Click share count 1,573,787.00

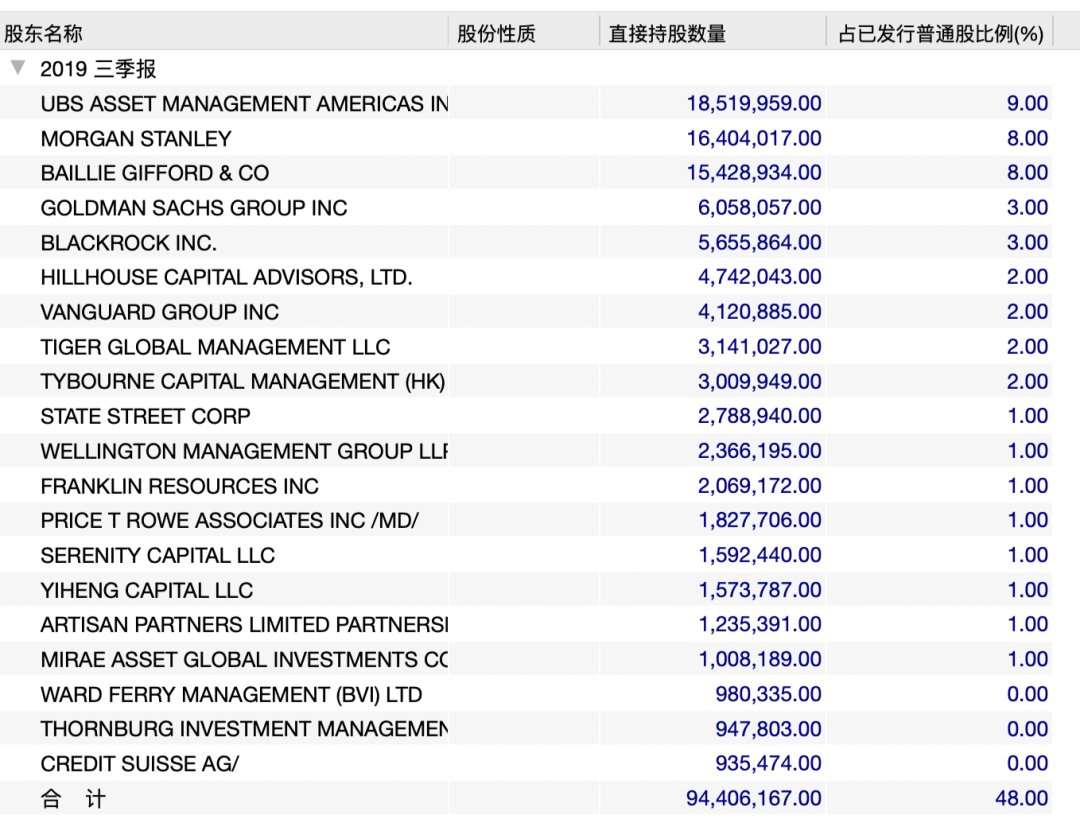click(760, 590)
